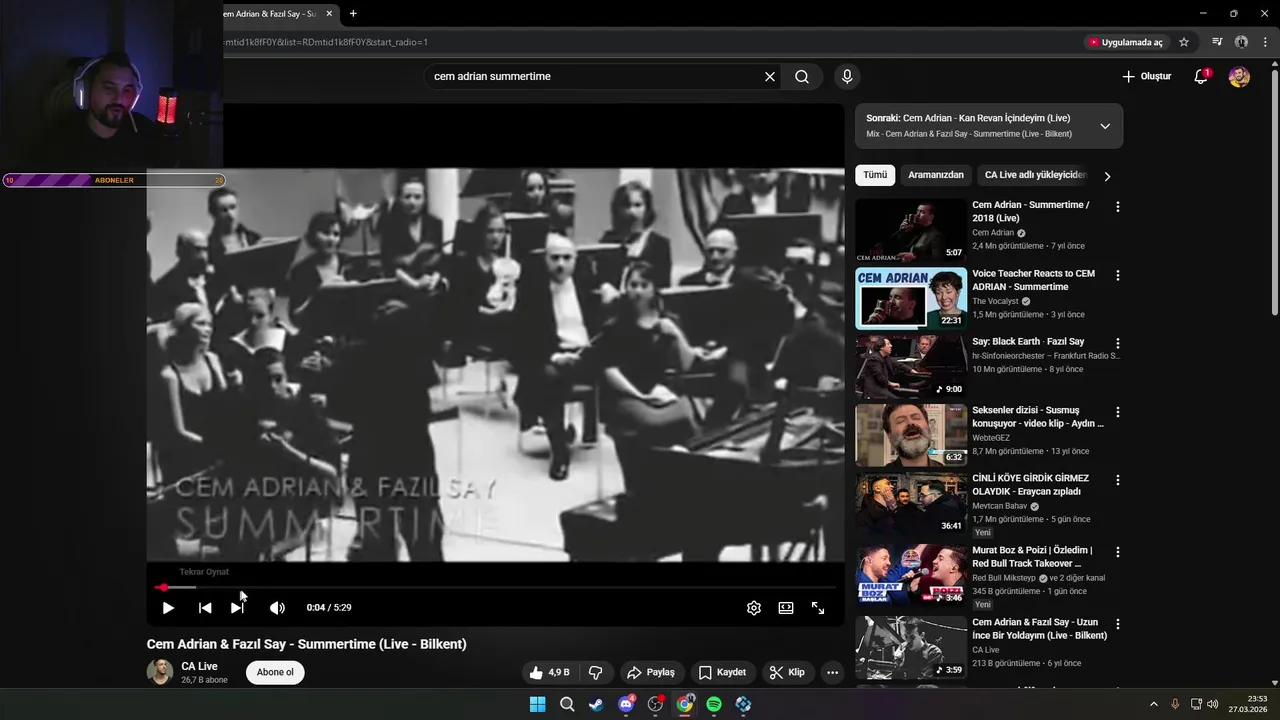Open options for Cem Adrian - Summertime / 2018 (Live)
The height and width of the screenshot is (720, 1280).
[1118, 207]
